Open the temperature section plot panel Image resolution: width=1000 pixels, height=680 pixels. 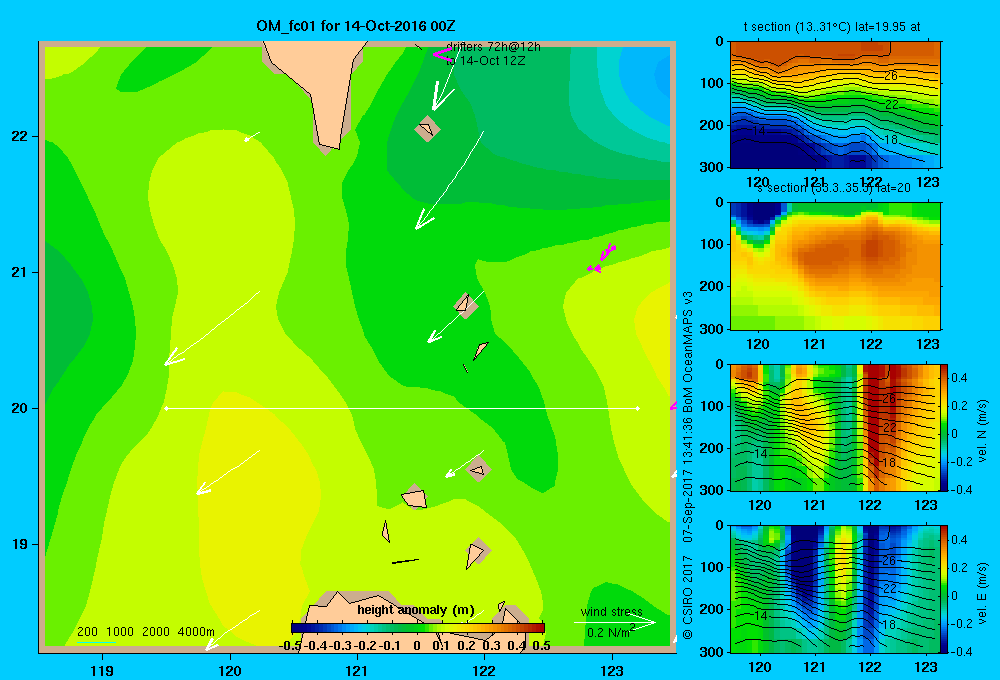pos(835,105)
